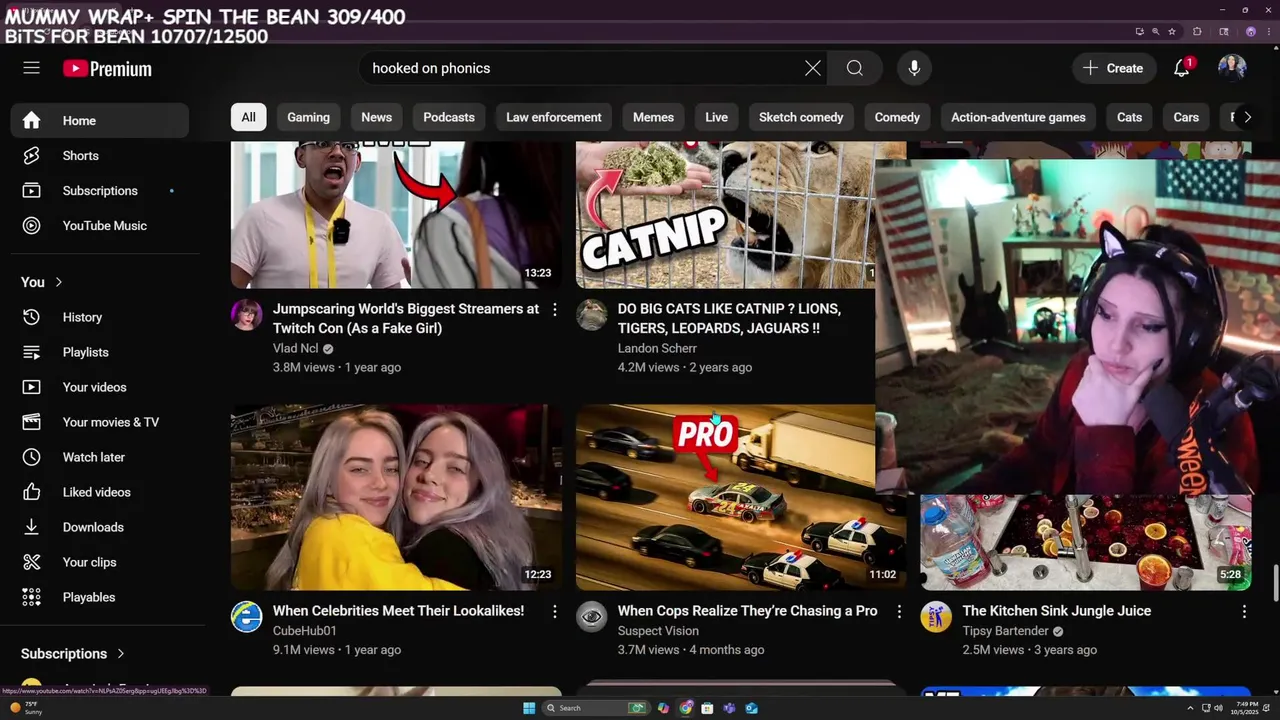Open Playables
Screen dimensions: 1280x720
tap(100, 597)
